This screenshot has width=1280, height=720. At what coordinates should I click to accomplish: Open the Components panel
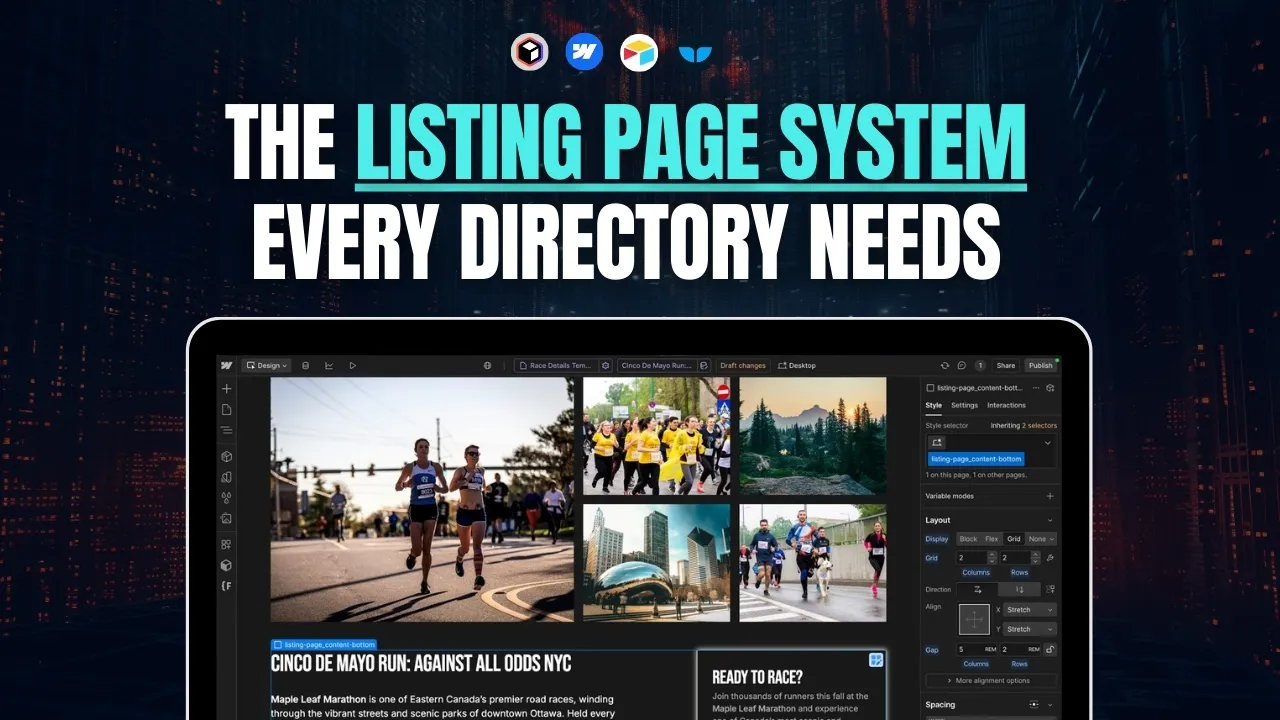coord(226,455)
